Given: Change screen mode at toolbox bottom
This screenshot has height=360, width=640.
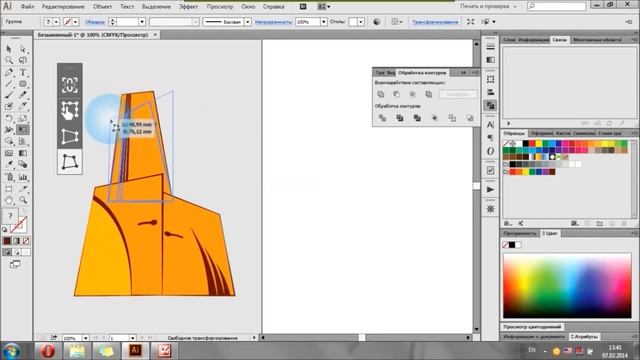Looking at the screenshot, I should click(15, 264).
